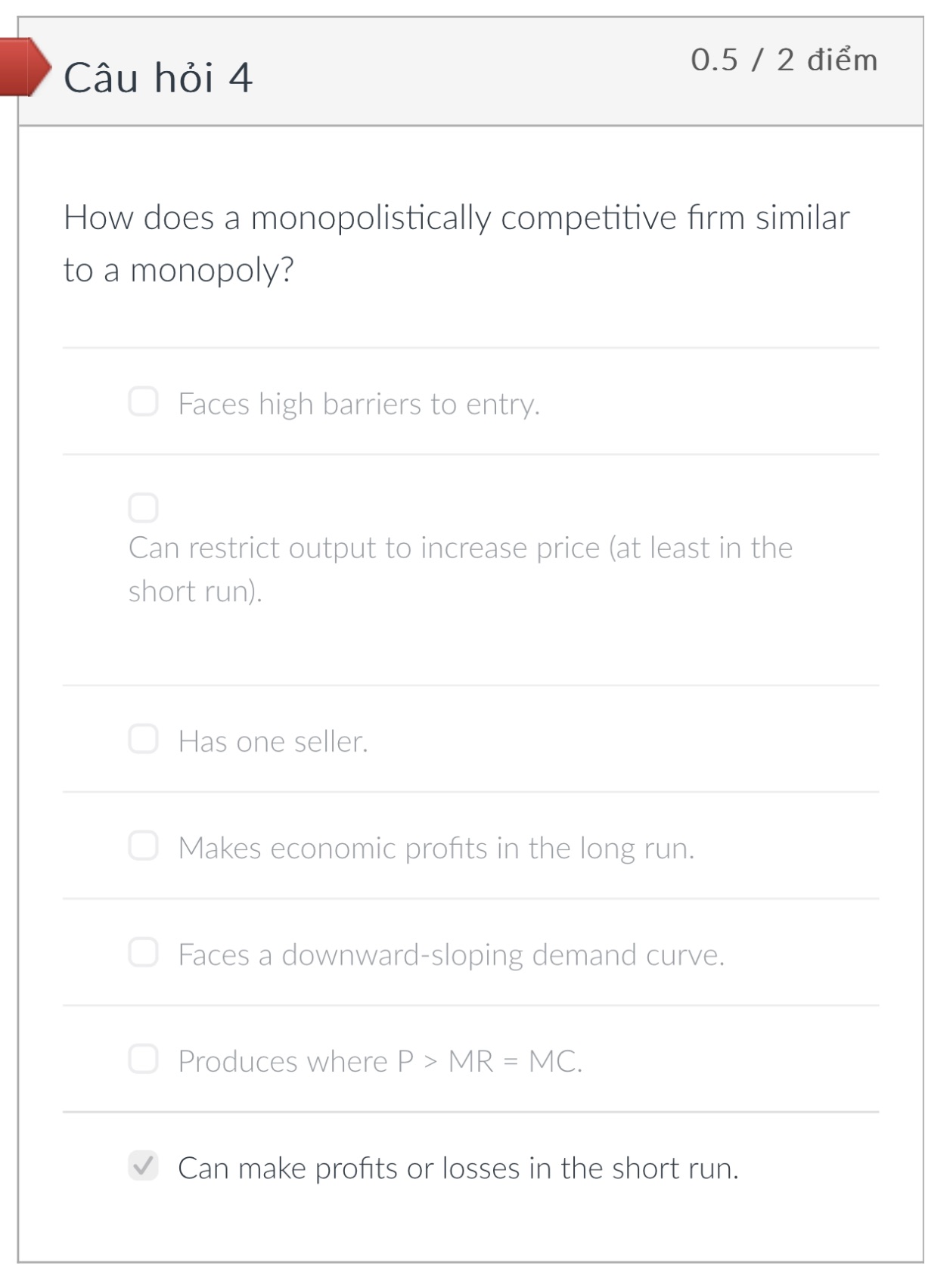Image resolution: width=925 pixels, height=1288 pixels.
Task: Check 'Faces a downward-sloping demand curve'
Action: (x=144, y=954)
